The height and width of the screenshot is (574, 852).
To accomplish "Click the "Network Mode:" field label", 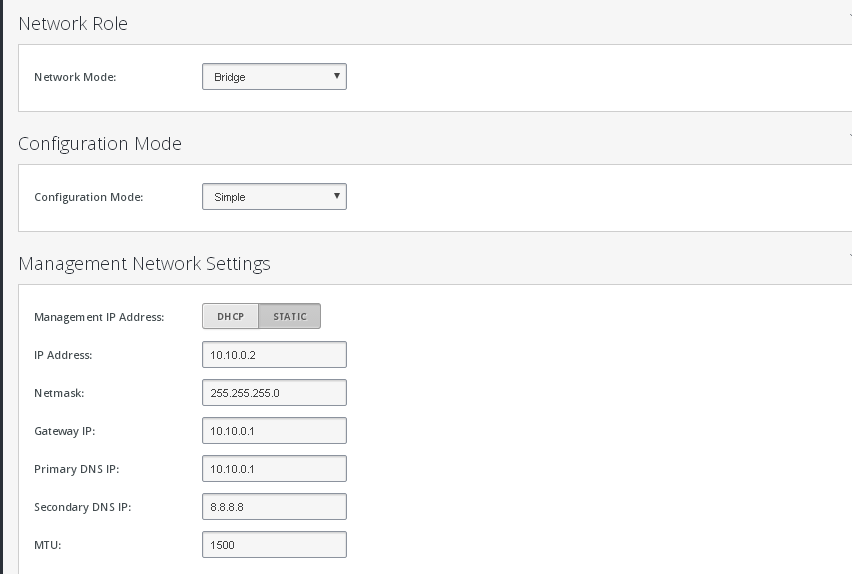I will pos(75,77).
